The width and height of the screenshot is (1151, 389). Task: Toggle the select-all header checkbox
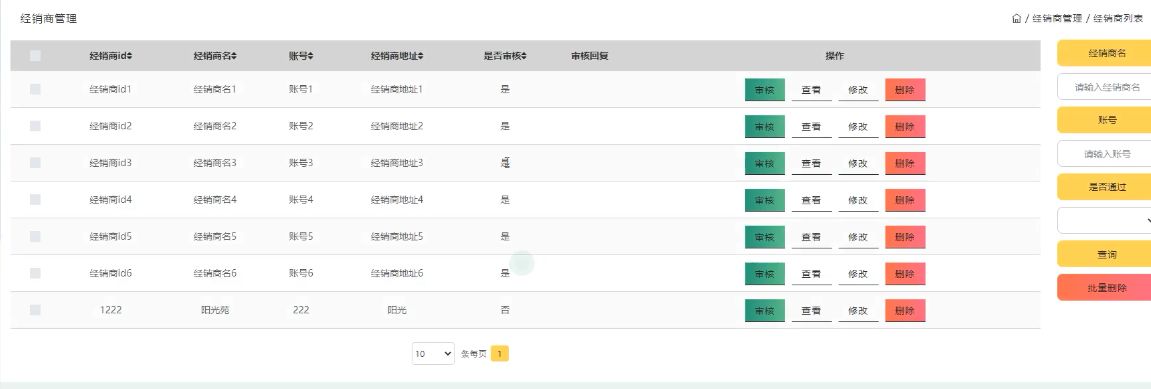pos(35,55)
